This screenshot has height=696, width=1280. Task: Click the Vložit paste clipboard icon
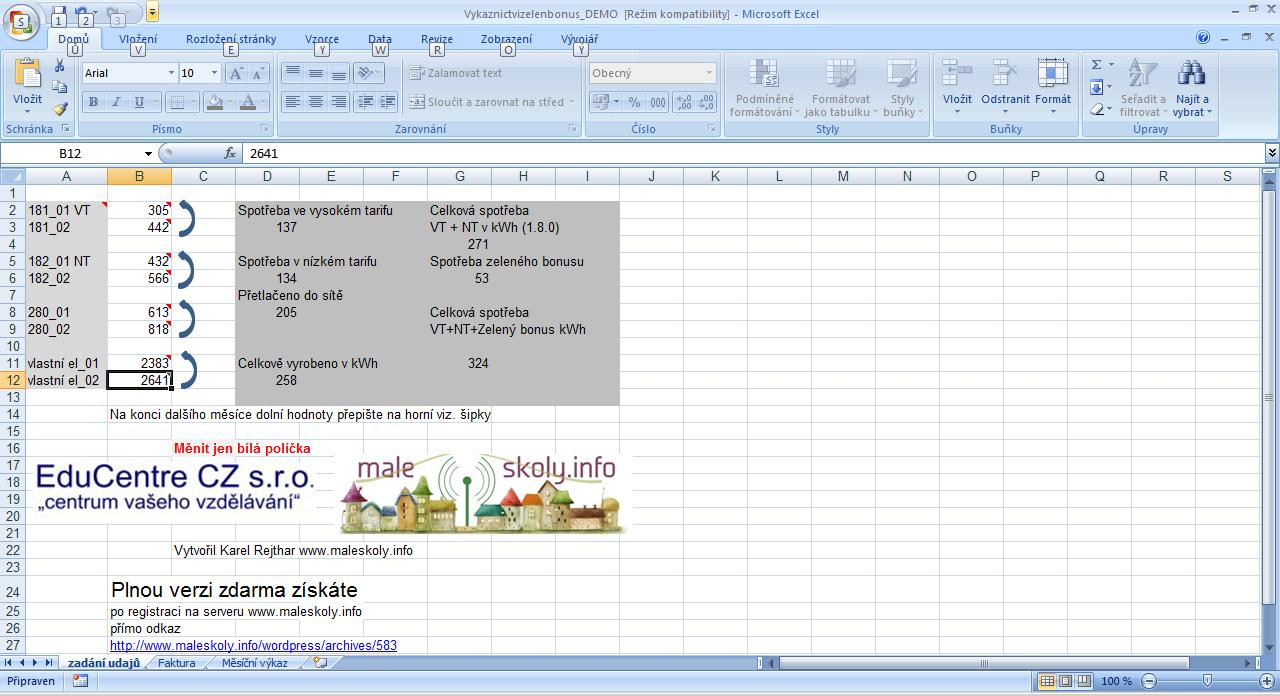[x=27, y=74]
